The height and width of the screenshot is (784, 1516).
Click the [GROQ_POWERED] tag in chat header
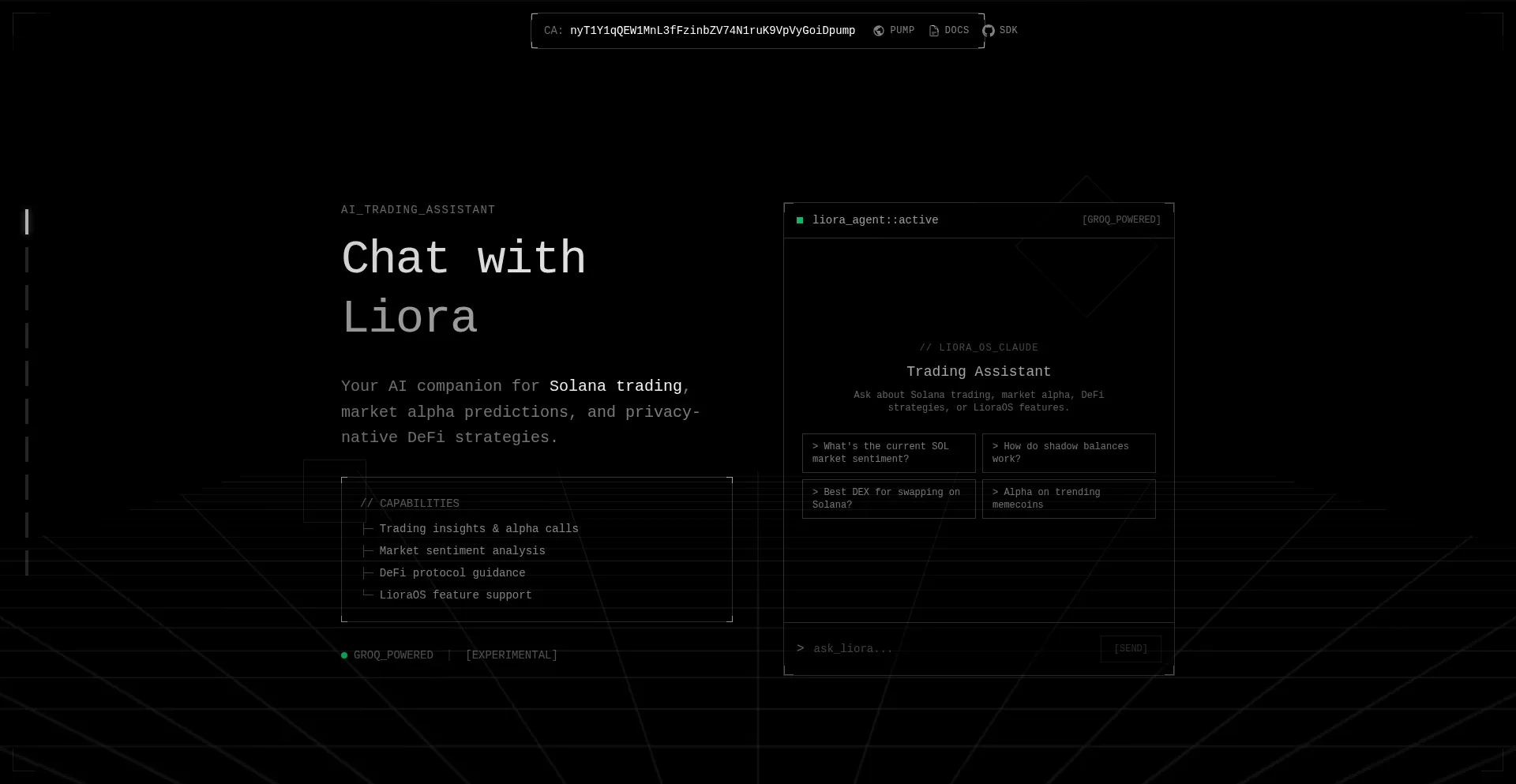1120,220
